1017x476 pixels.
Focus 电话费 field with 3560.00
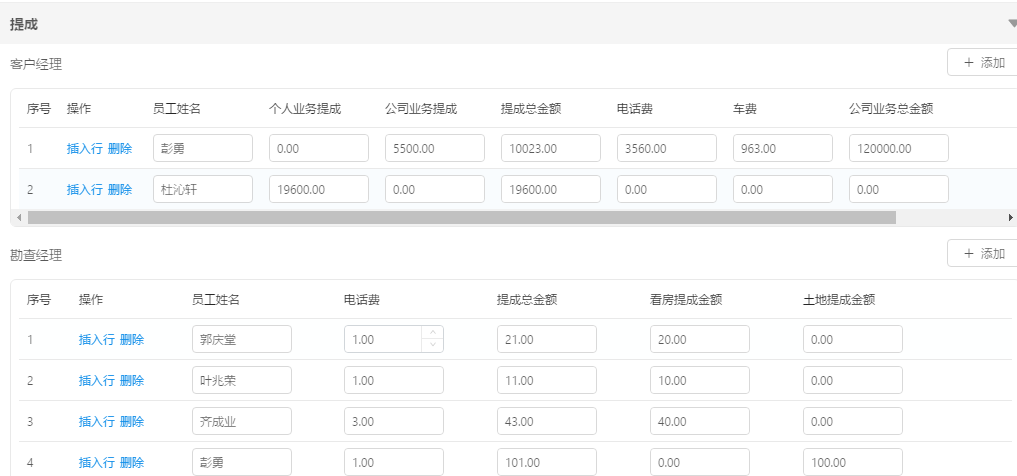pyautogui.click(x=667, y=149)
